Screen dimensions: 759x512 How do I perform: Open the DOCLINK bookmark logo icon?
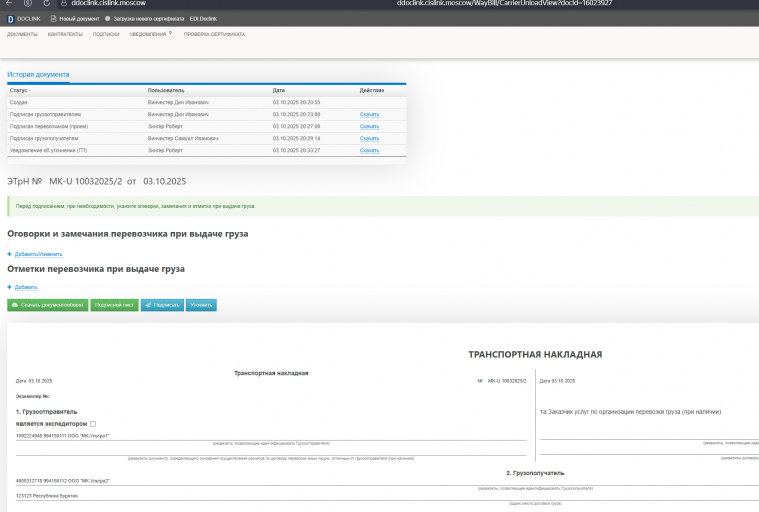pos(10,19)
